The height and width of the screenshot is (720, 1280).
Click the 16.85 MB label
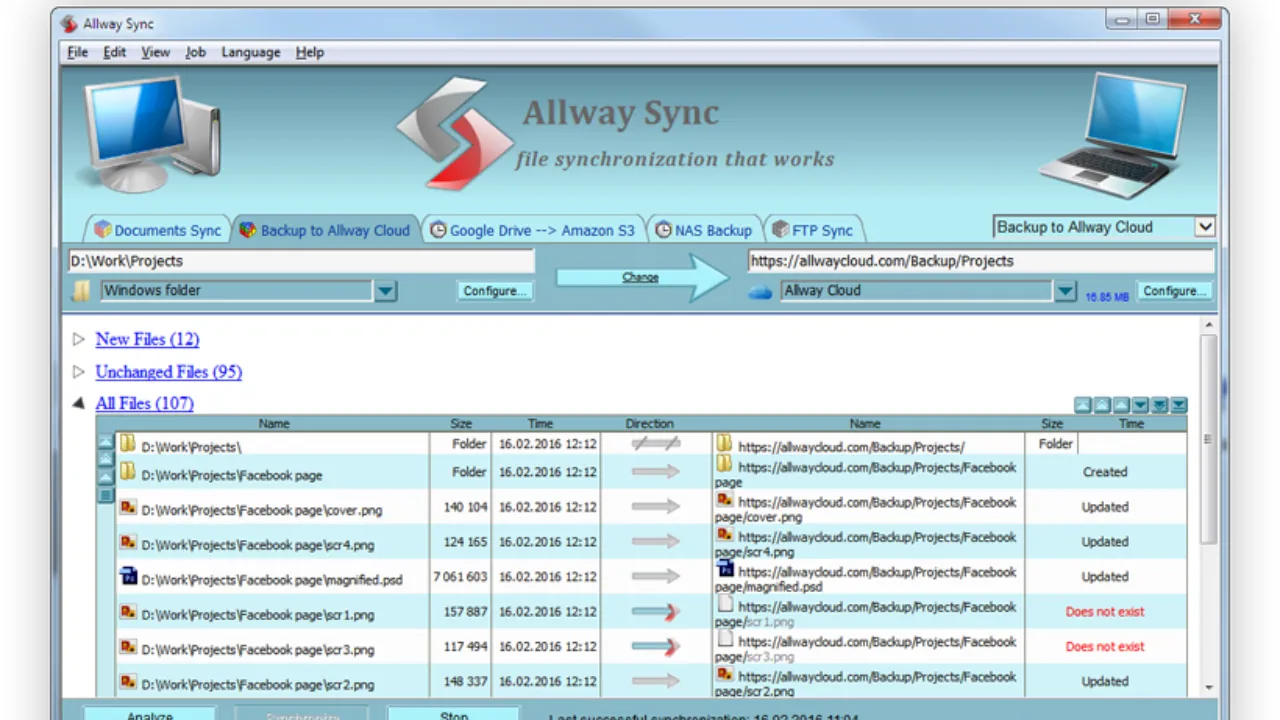coord(1107,297)
